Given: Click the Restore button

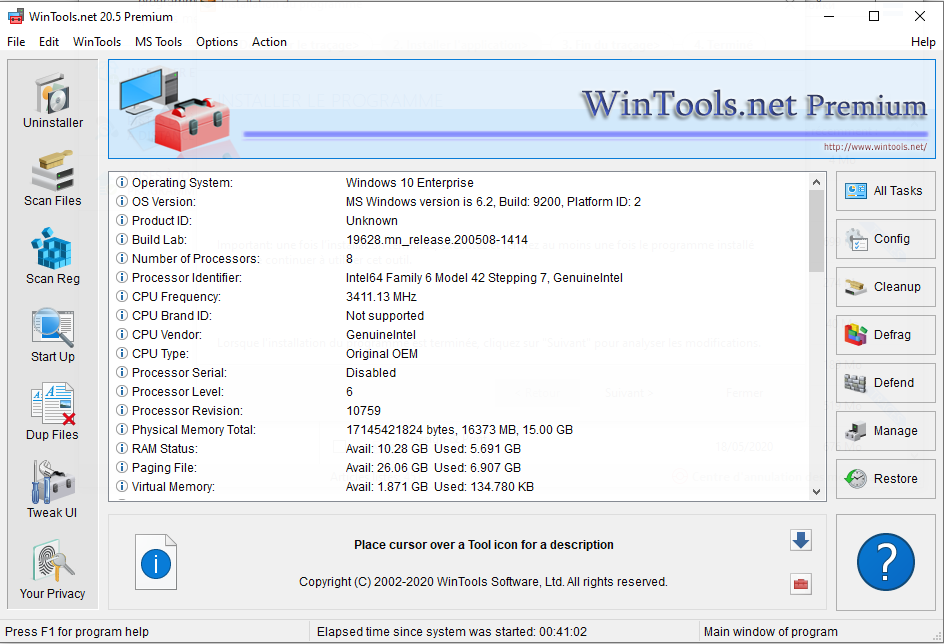Looking at the screenshot, I should point(885,479).
